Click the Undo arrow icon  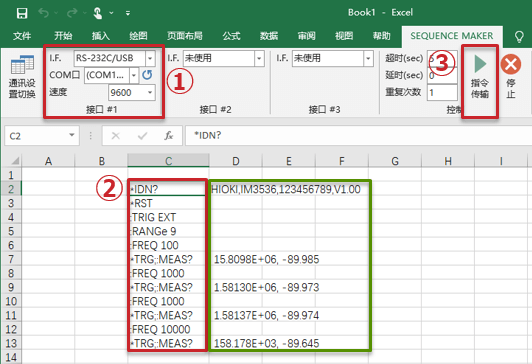[x=43, y=13]
